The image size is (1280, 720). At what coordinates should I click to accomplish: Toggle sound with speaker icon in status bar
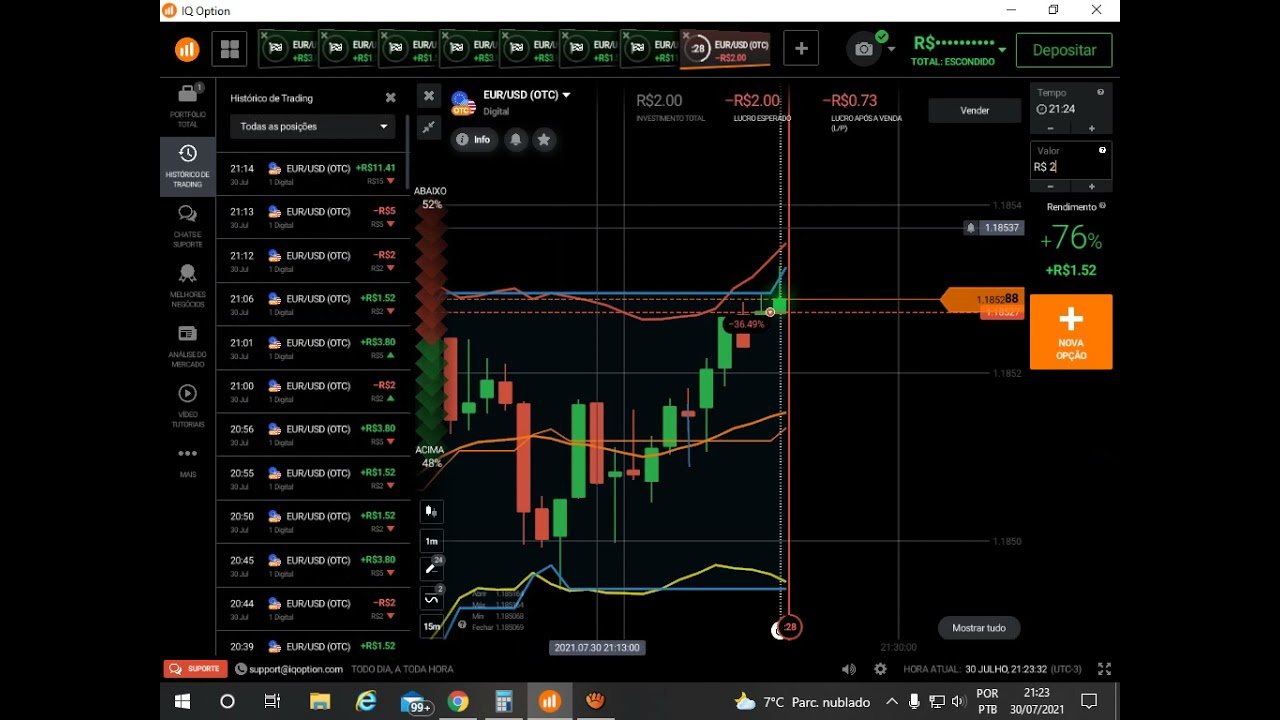point(849,669)
